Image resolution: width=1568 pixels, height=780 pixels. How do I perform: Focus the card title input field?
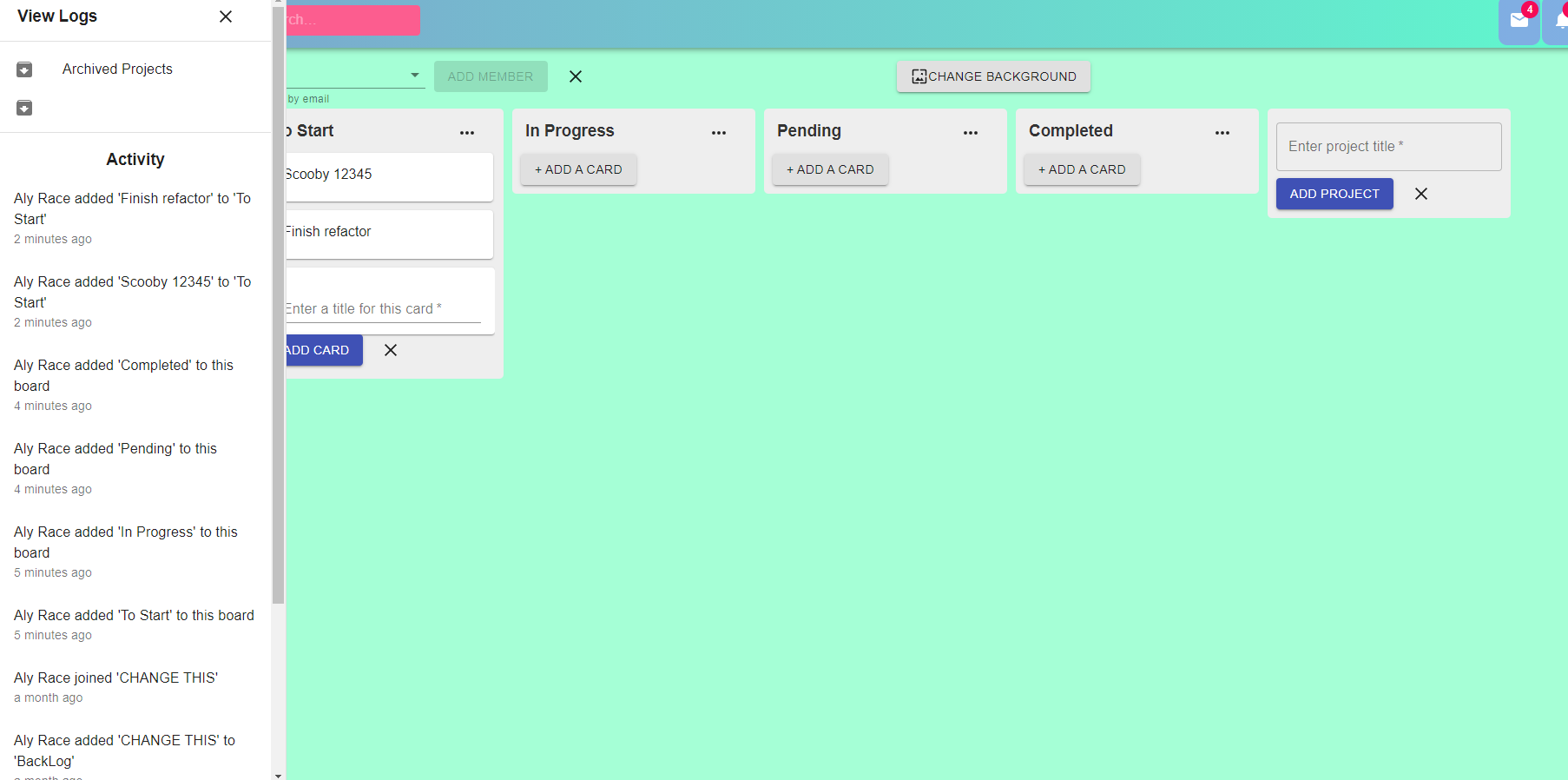[383, 308]
